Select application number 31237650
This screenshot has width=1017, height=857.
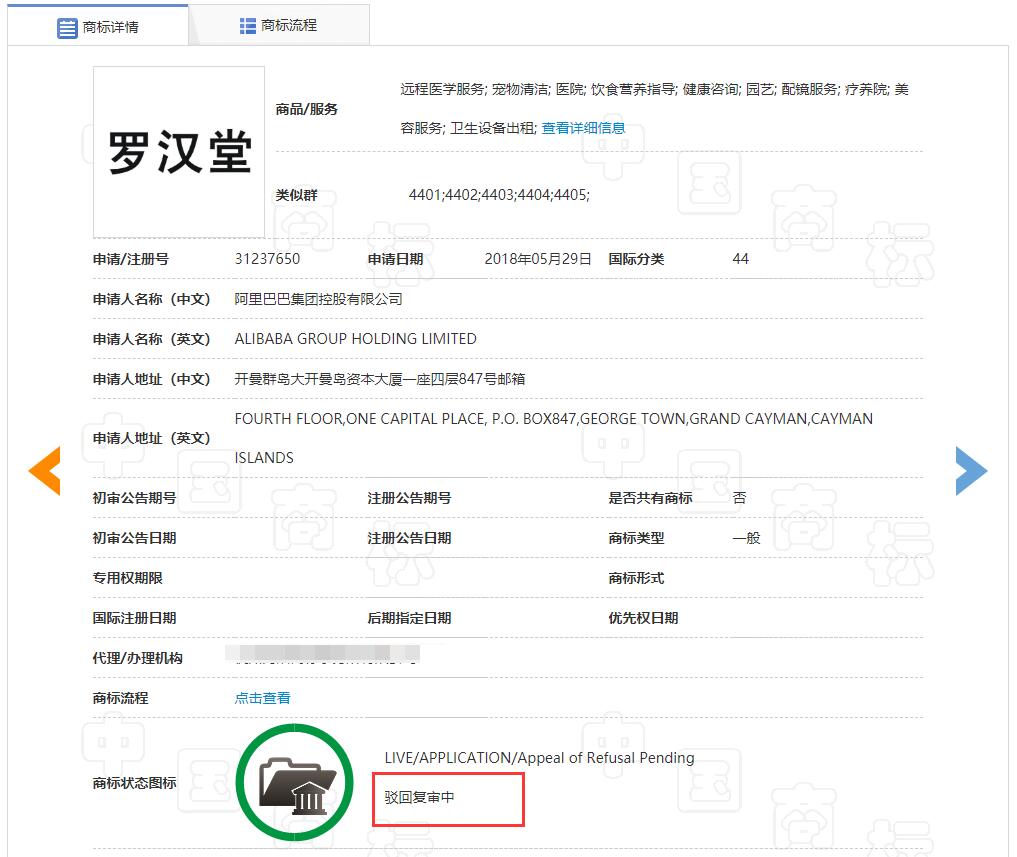pyautogui.click(x=267, y=259)
